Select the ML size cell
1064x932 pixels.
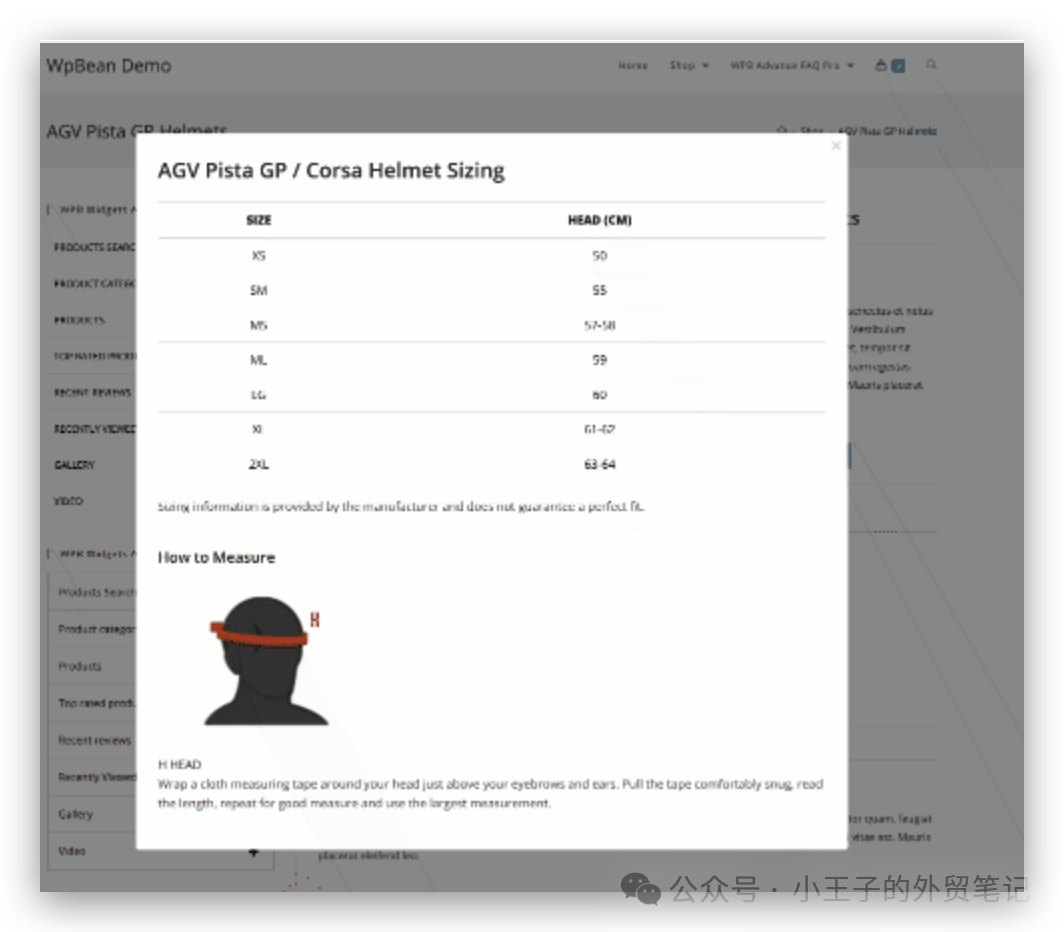pyautogui.click(x=259, y=360)
